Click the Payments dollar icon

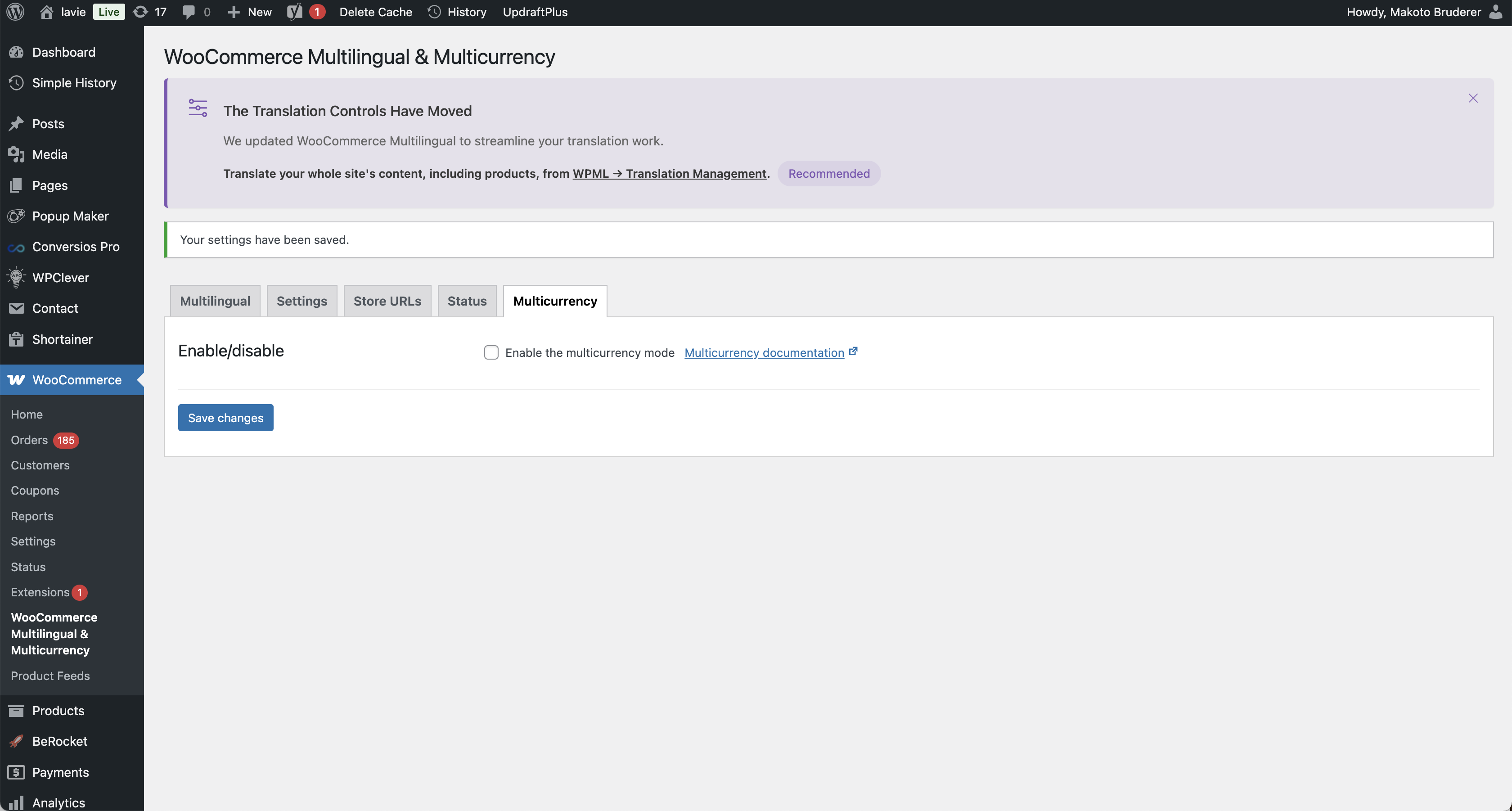[17, 772]
